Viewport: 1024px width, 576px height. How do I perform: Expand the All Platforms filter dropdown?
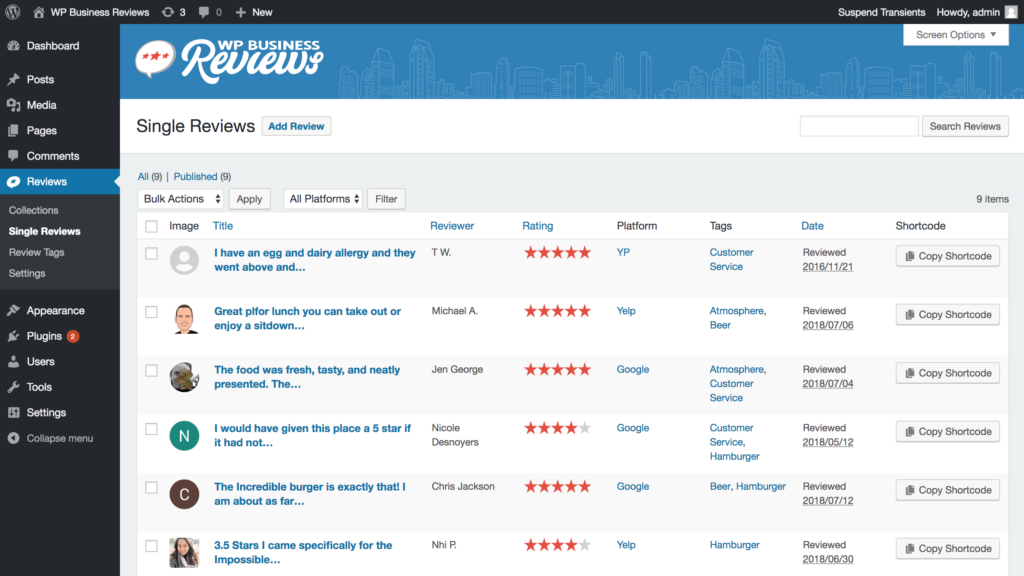tap(323, 199)
